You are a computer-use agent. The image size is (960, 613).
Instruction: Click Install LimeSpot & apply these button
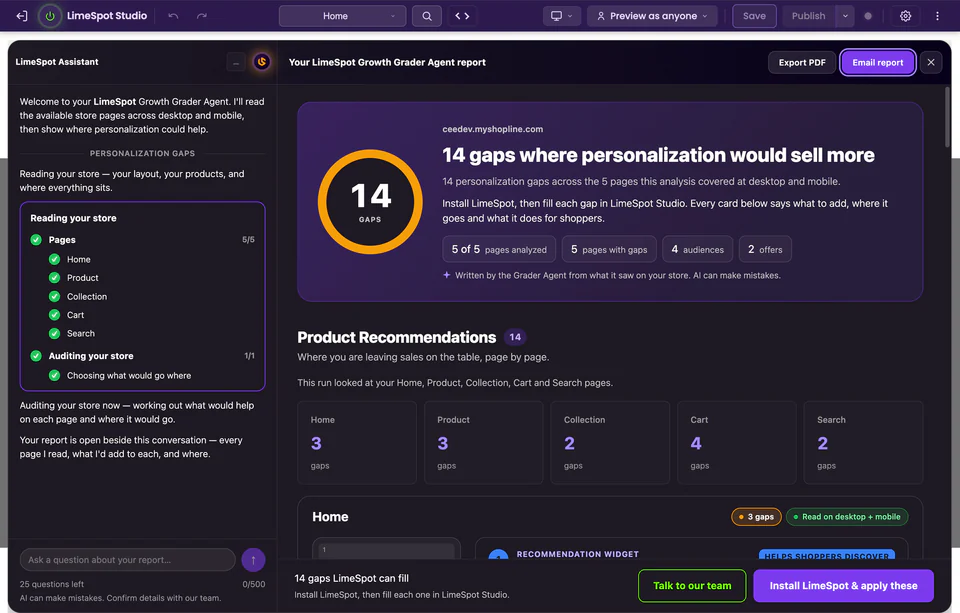(843, 585)
